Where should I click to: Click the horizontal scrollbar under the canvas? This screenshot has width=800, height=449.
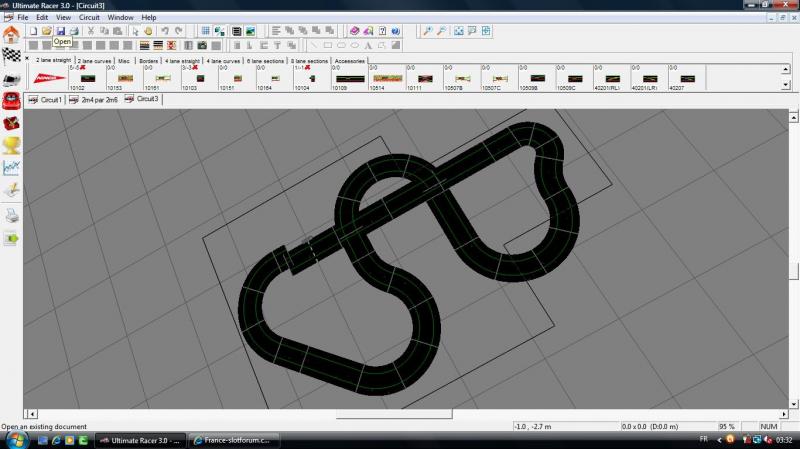click(400, 414)
